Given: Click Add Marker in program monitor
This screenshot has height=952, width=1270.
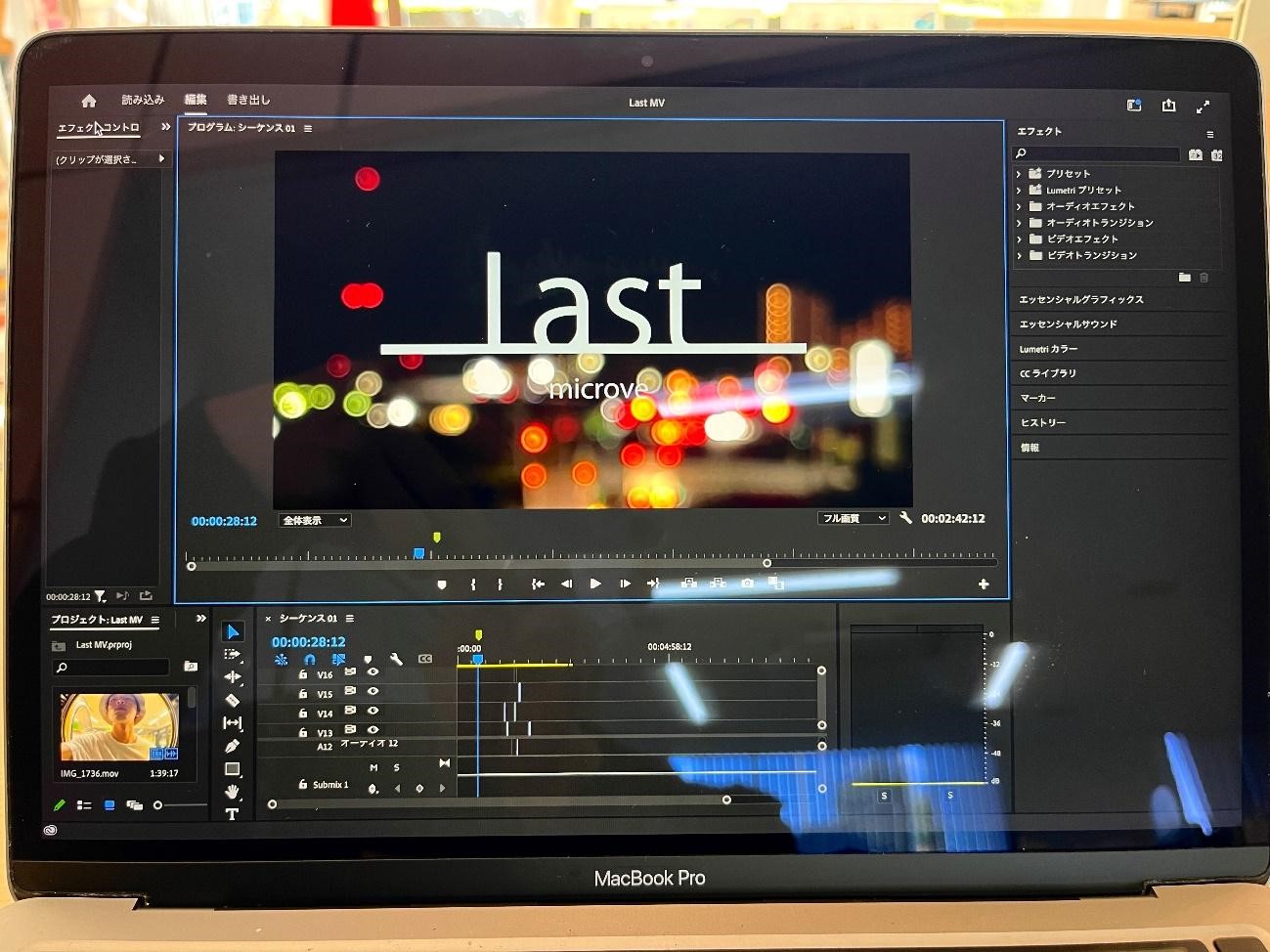Looking at the screenshot, I should [x=442, y=584].
